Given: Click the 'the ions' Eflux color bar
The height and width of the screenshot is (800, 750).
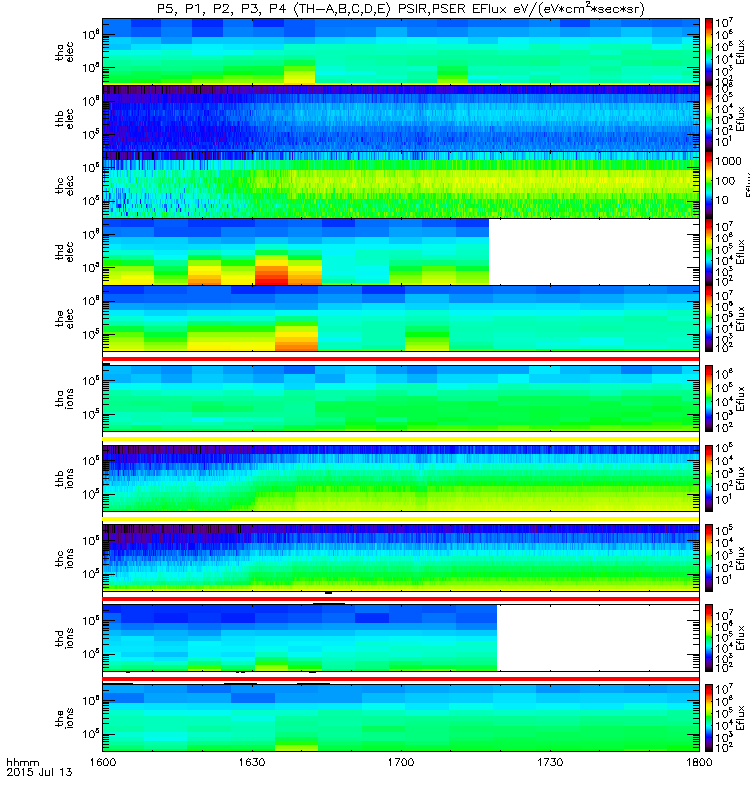Looking at the screenshot, I should click(x=709, y=718).
